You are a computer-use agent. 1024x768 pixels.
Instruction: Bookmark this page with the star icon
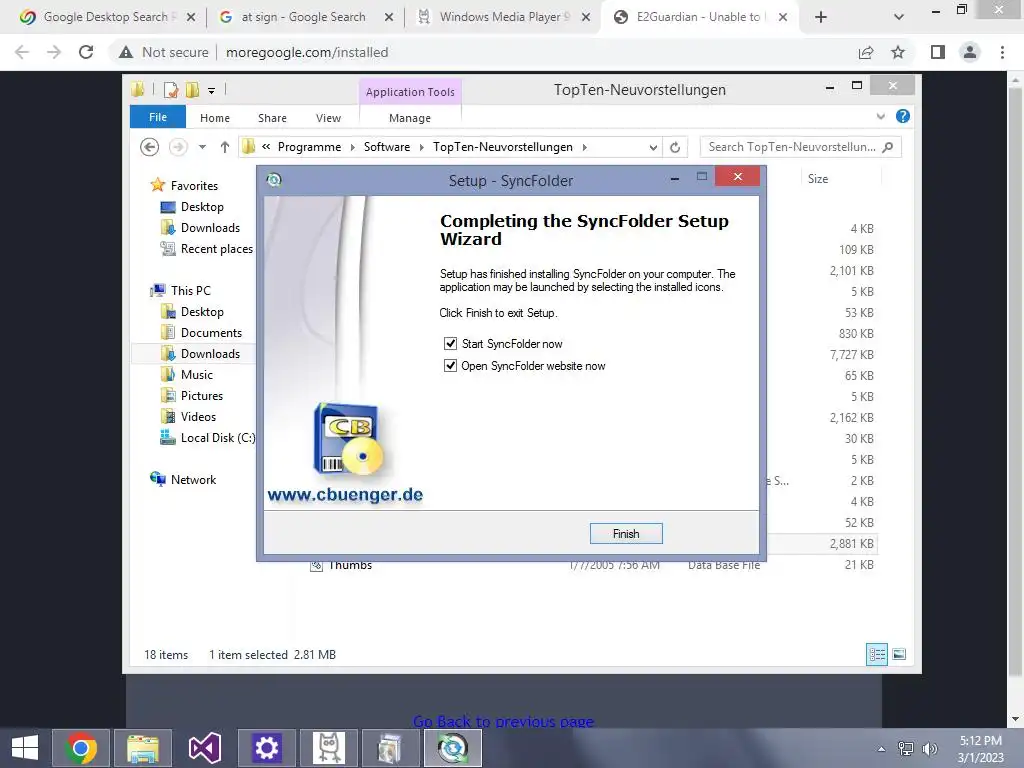tap(898, 52)
